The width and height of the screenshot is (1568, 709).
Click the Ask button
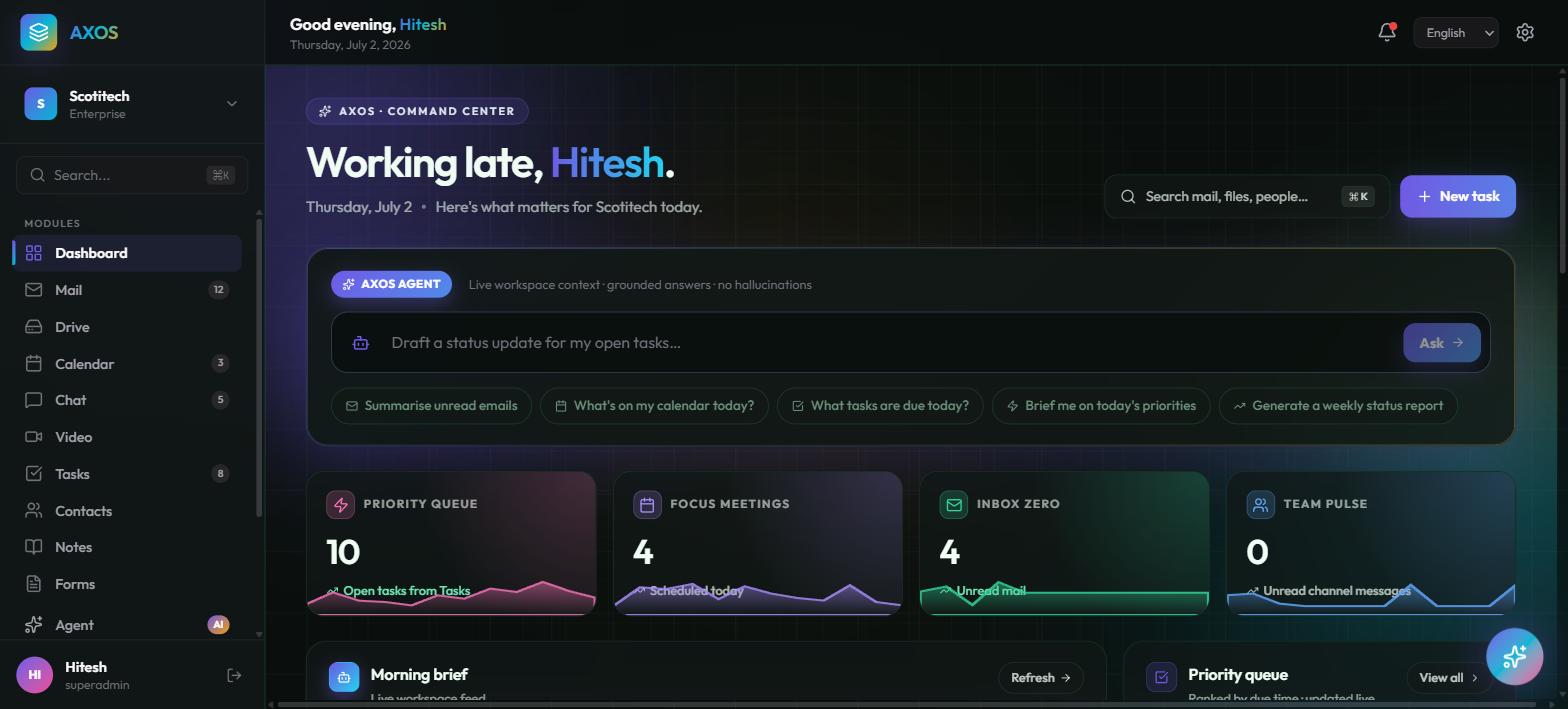1441,343
